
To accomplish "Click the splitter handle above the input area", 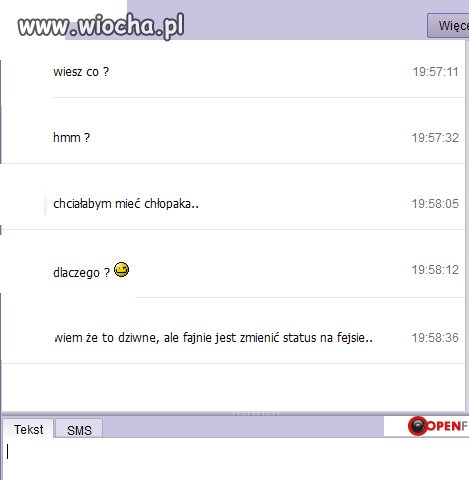I will (256, 413).
